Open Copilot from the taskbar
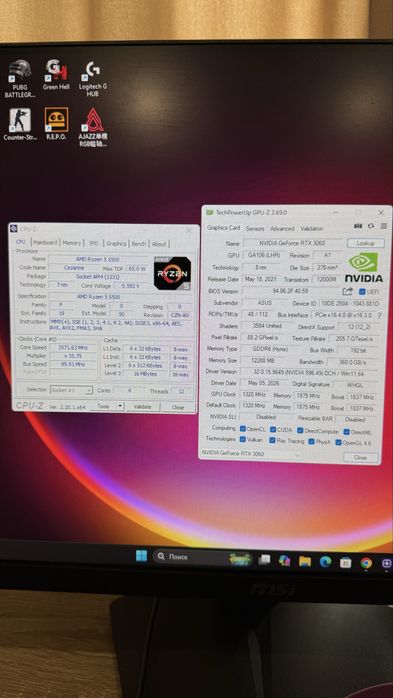393x698 pixels. (x=284, y=560)
